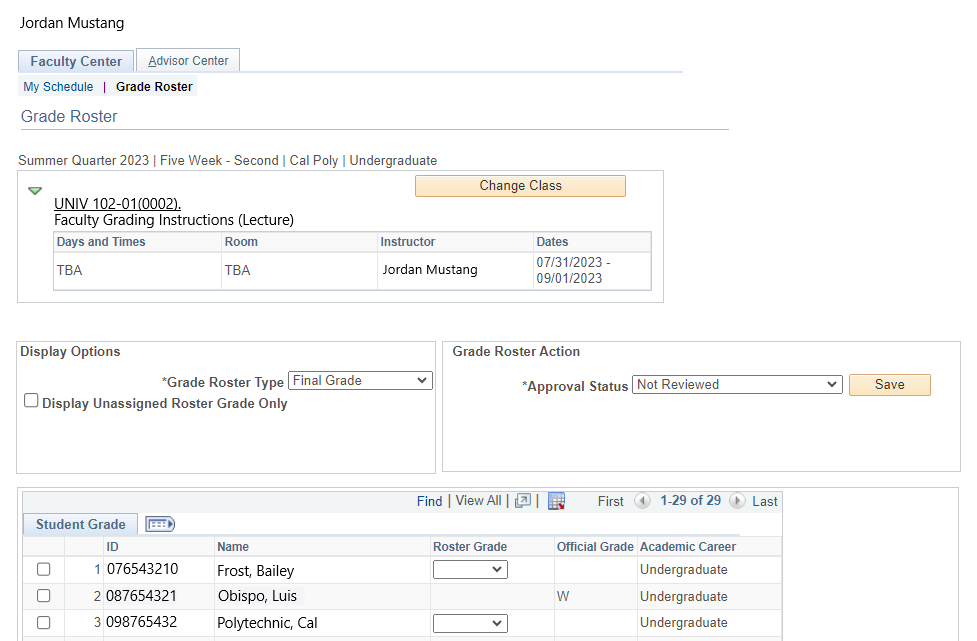The image size is (977, 641).
Task: Switch to the Advisor Center tab
Action: [x=188, y=61]
